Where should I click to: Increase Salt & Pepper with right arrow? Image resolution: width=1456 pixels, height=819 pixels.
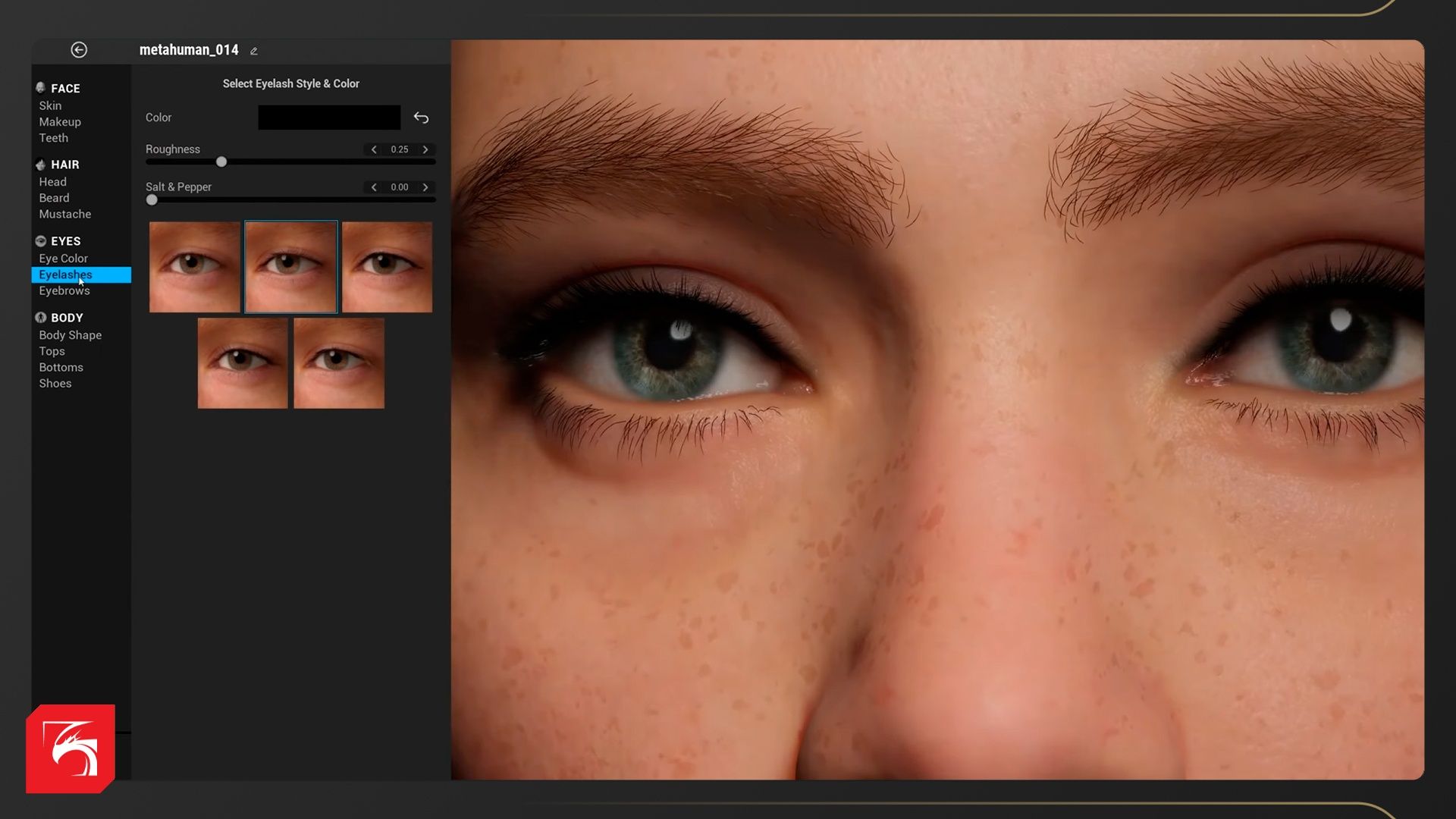425,187
